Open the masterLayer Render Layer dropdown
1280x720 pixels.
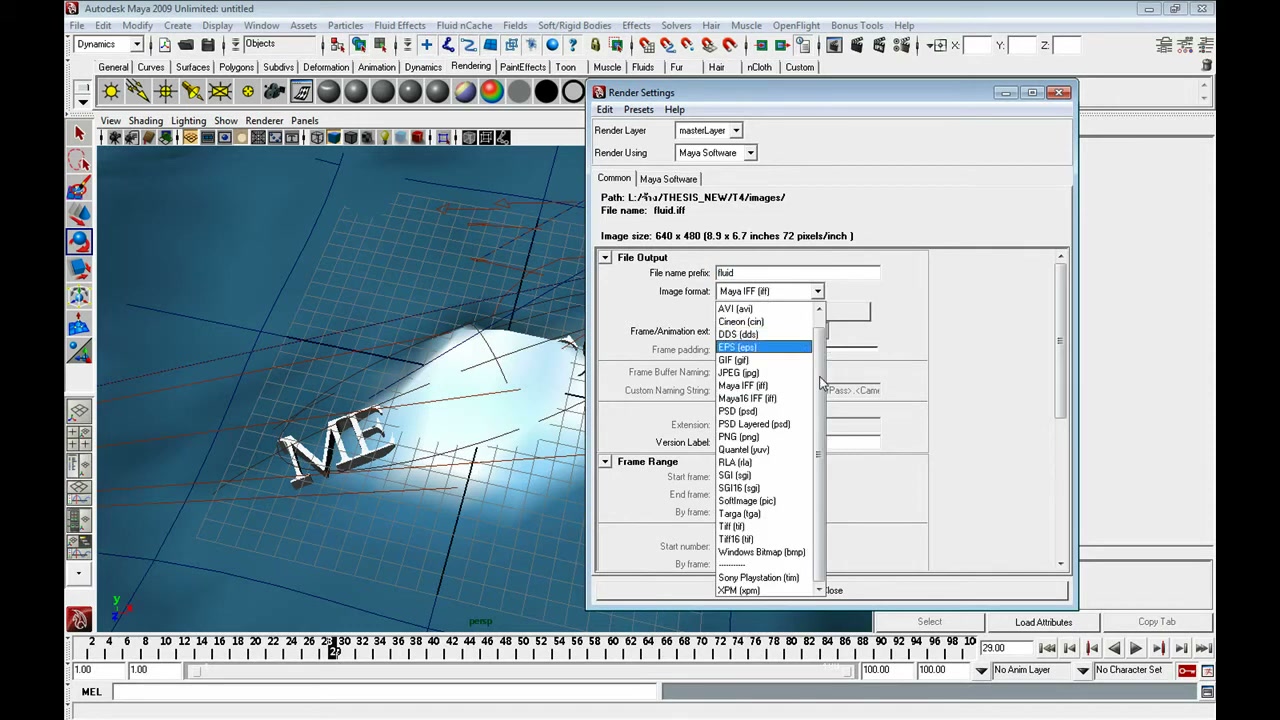[x=708, y=131]
